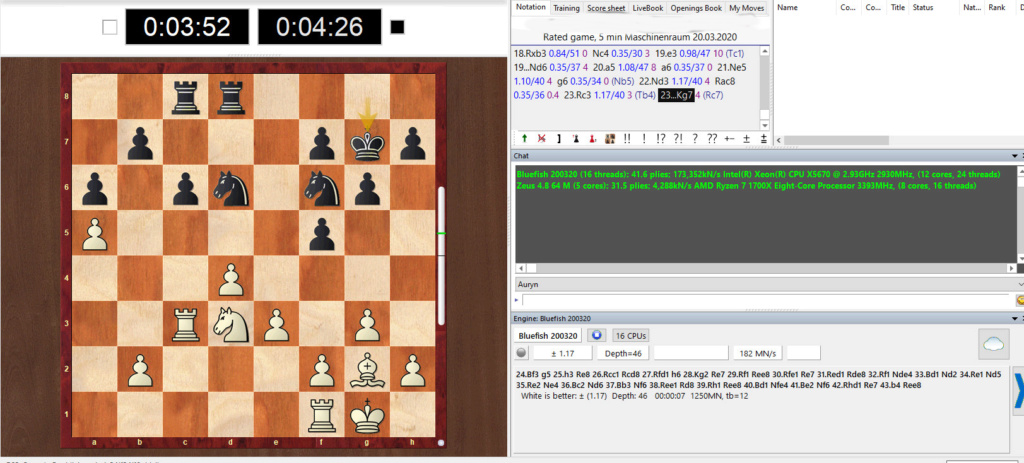Click the small circle at board corner
1024x463 pixels.
(x=441, y=443)
